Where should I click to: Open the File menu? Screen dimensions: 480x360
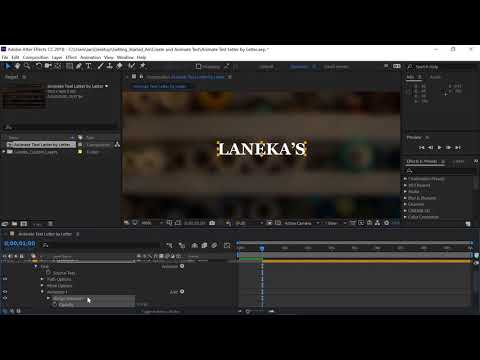pyautogui.click(x=5, y=57)
